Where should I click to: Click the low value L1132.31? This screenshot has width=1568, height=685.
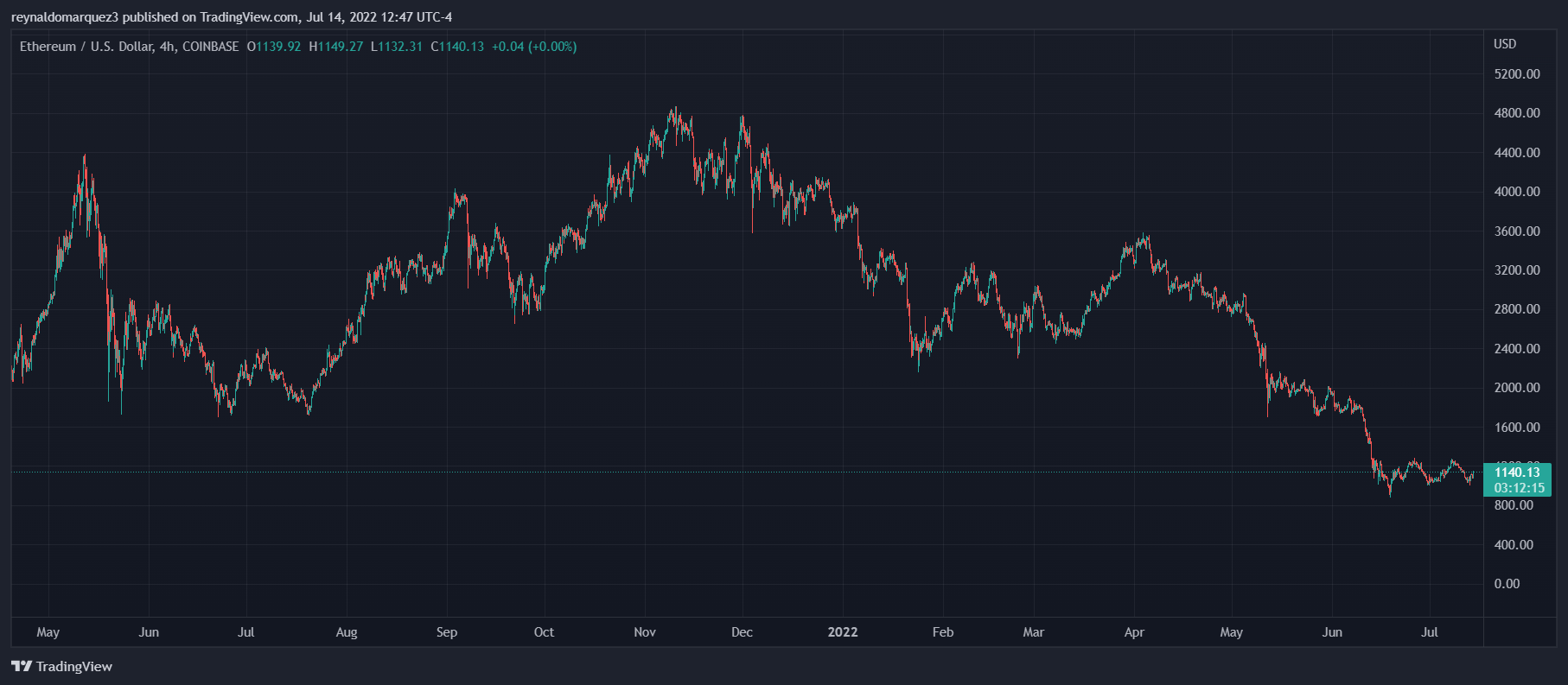tap(397, 47)
